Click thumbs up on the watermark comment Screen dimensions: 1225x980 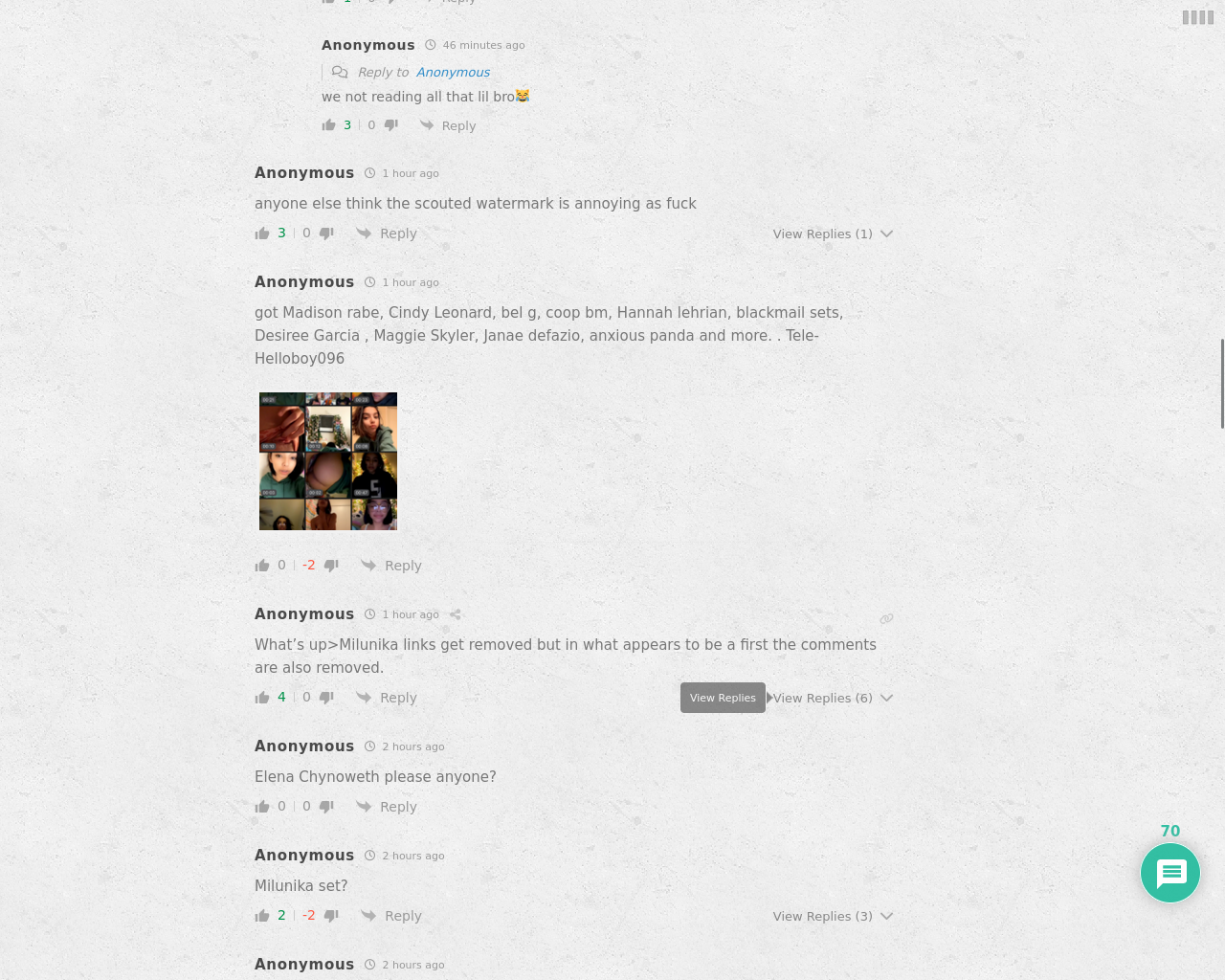pyautogui.click(x=262, y=234)
